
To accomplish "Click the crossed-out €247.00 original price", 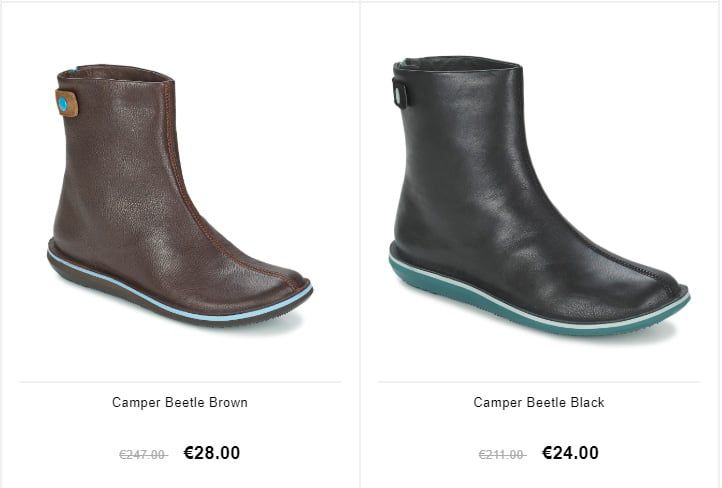I will coord(143,455).
